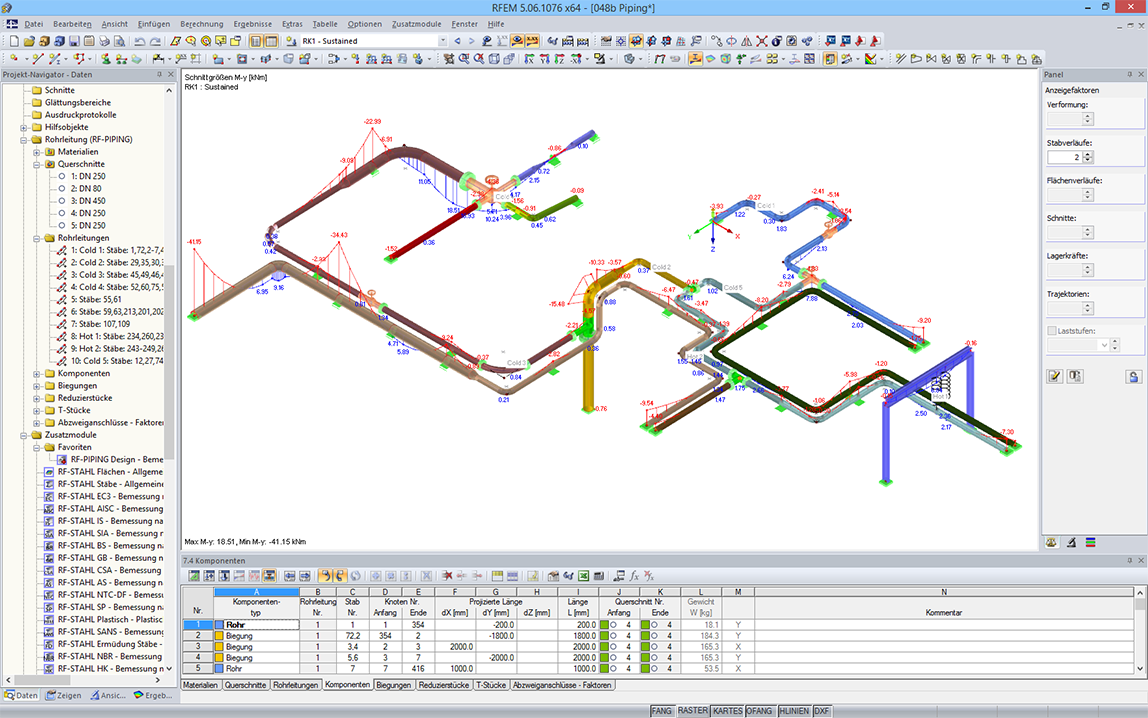
Task: Click the printer preview icon in toolbar
Action: [119, 41]
